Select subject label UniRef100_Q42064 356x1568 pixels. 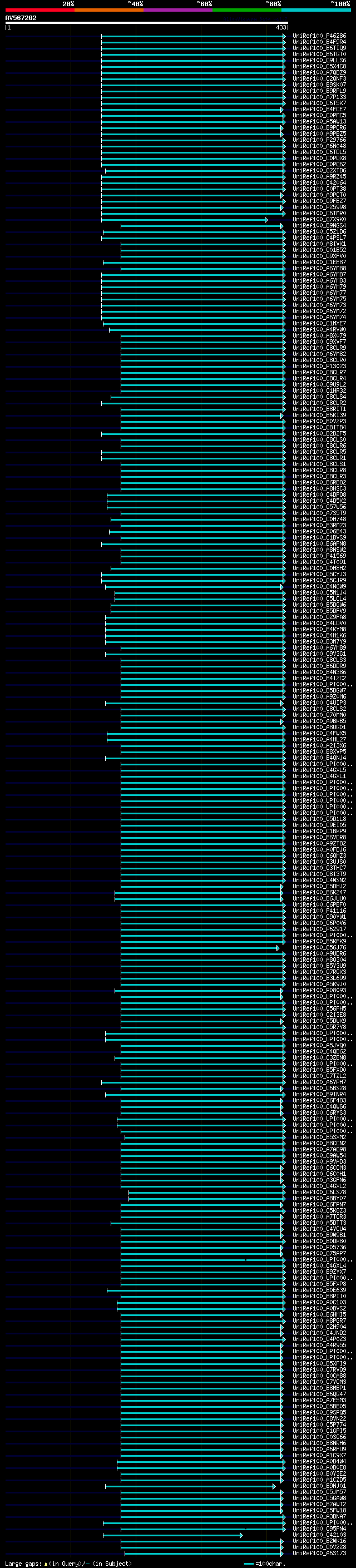click(319, 182)
